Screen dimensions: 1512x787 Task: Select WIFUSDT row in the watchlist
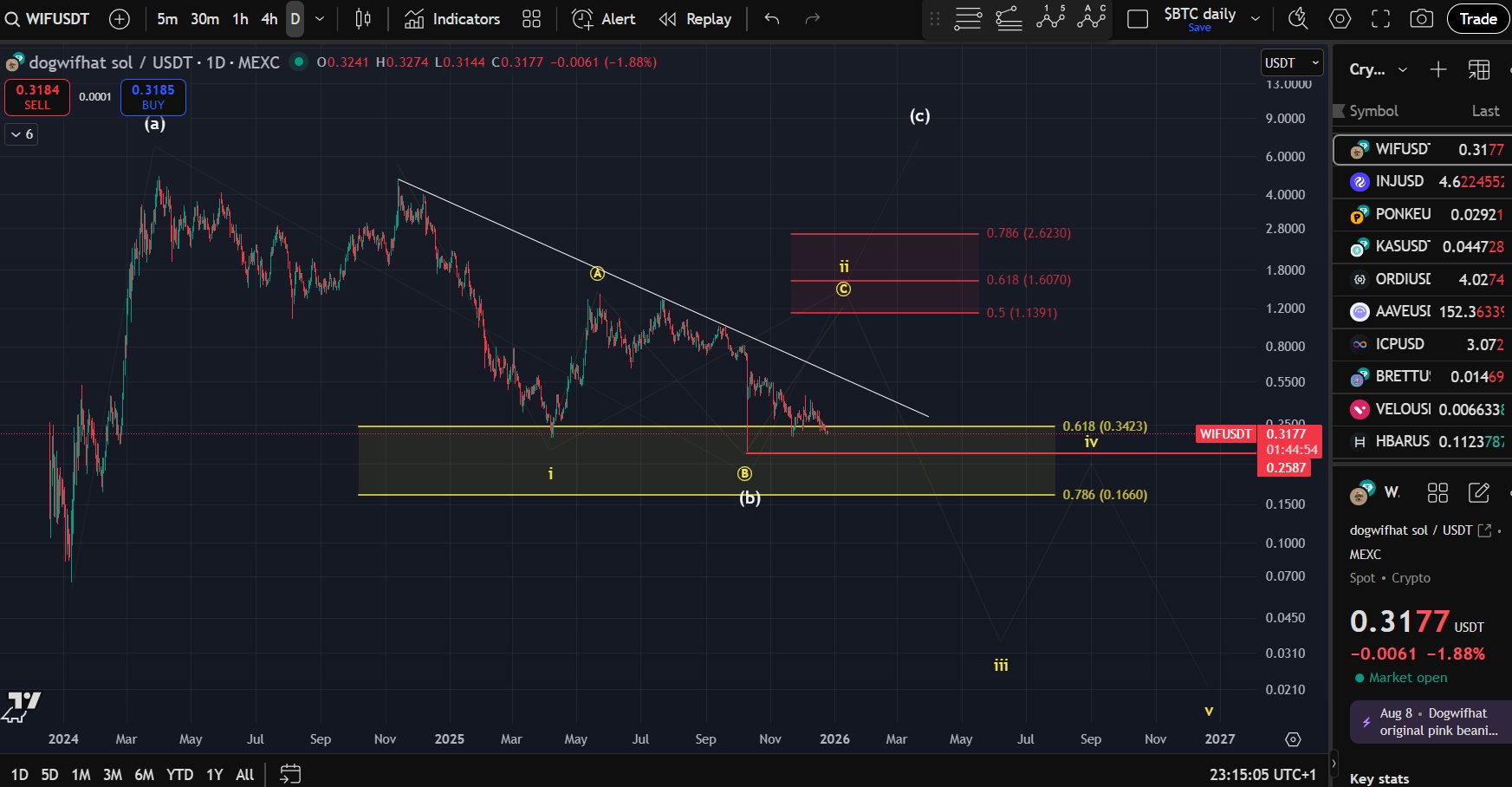pos(1422,149)
